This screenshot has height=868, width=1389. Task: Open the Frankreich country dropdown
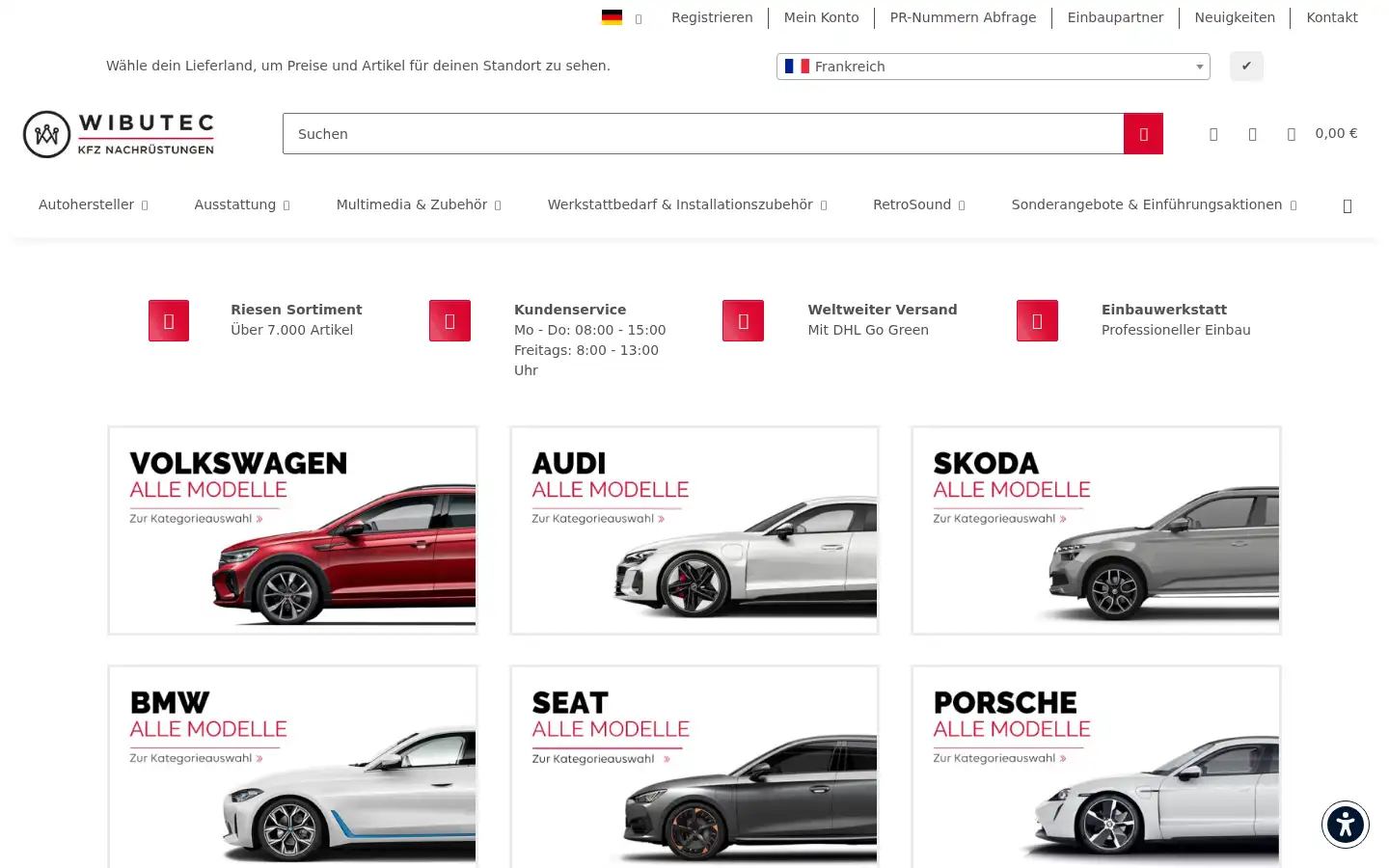(994, 67)
